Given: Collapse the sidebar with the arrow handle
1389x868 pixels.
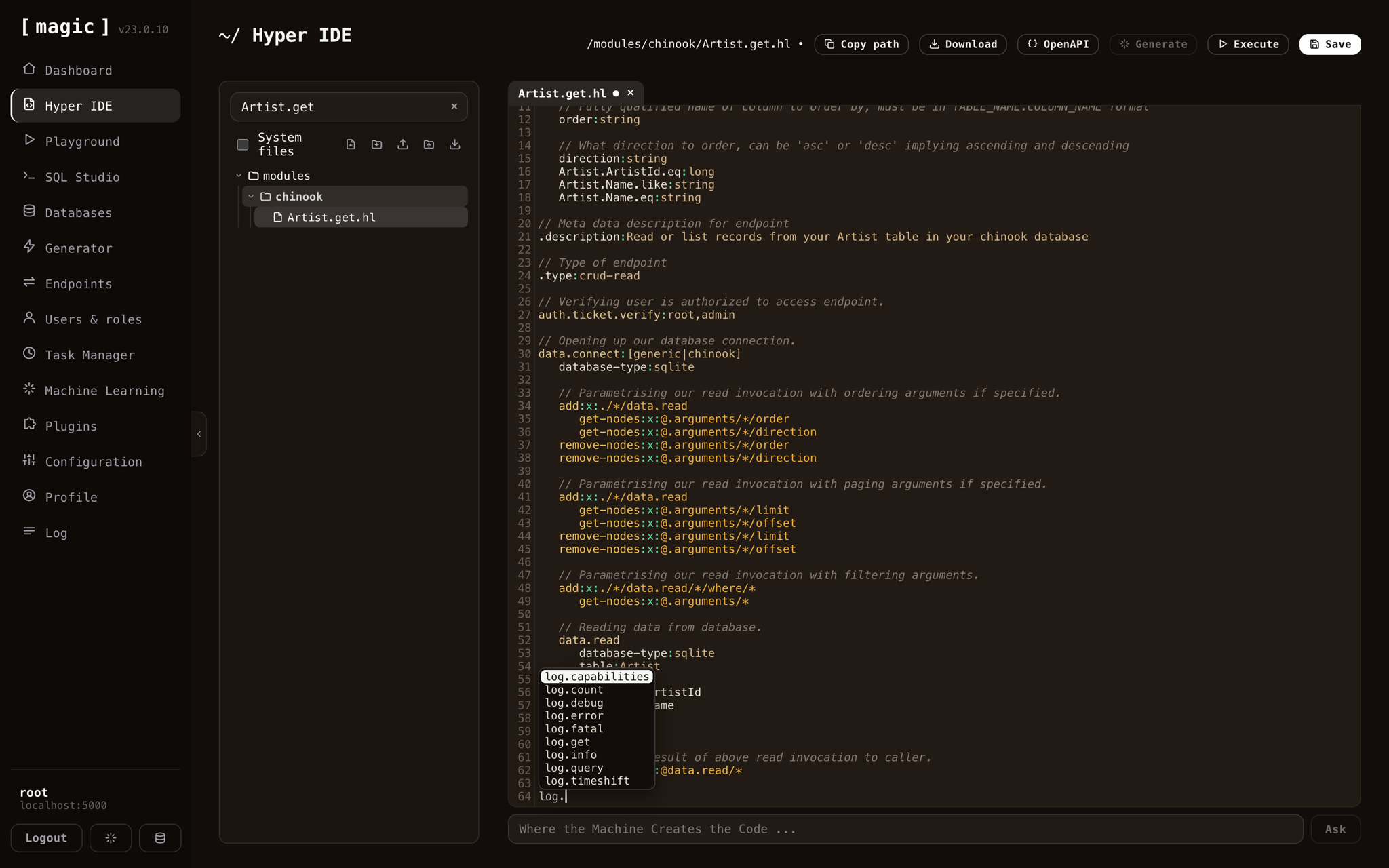Looking at the screenshot, I should (x=199, y=434).
